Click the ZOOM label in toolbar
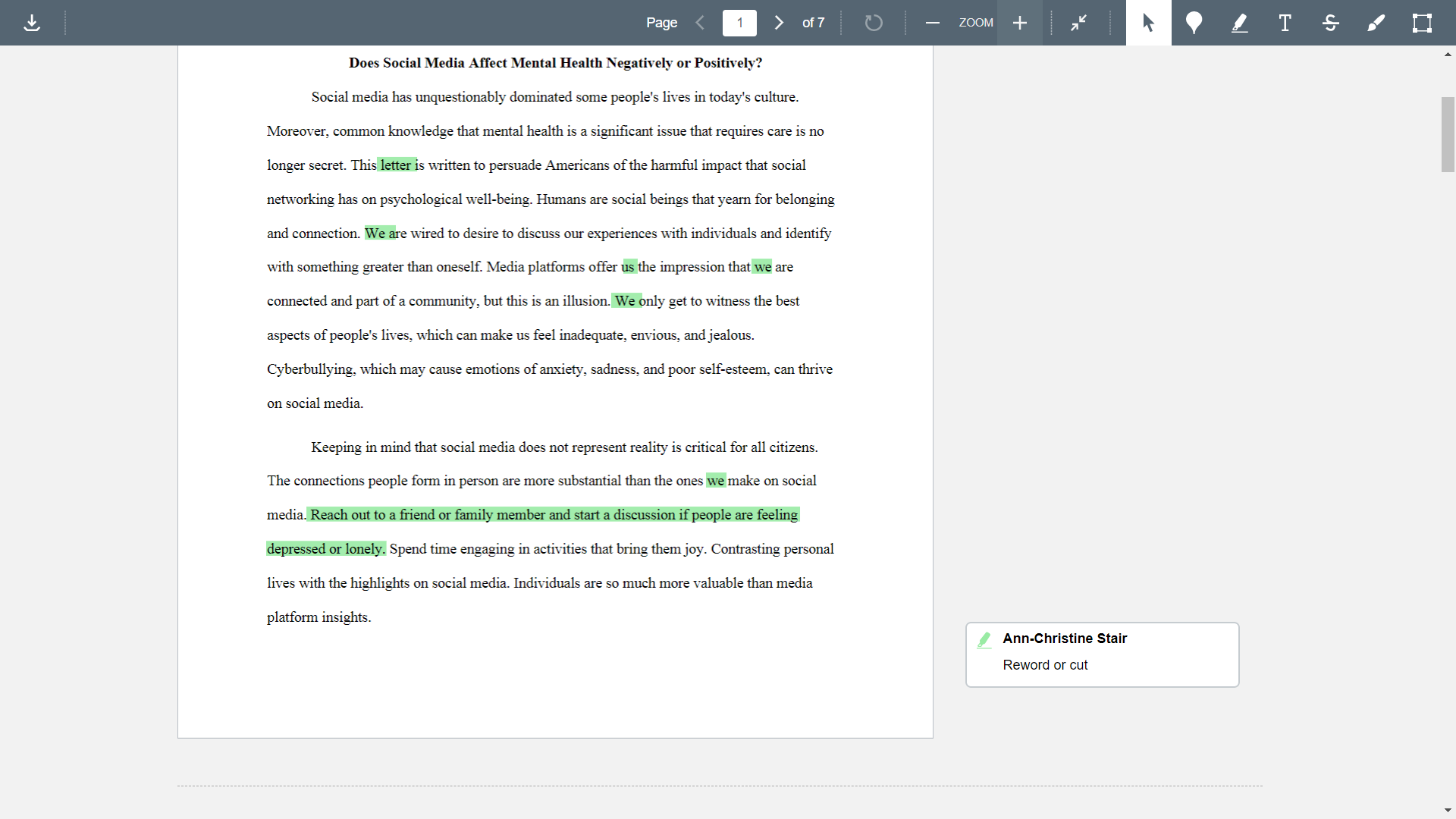 point(976,23)
